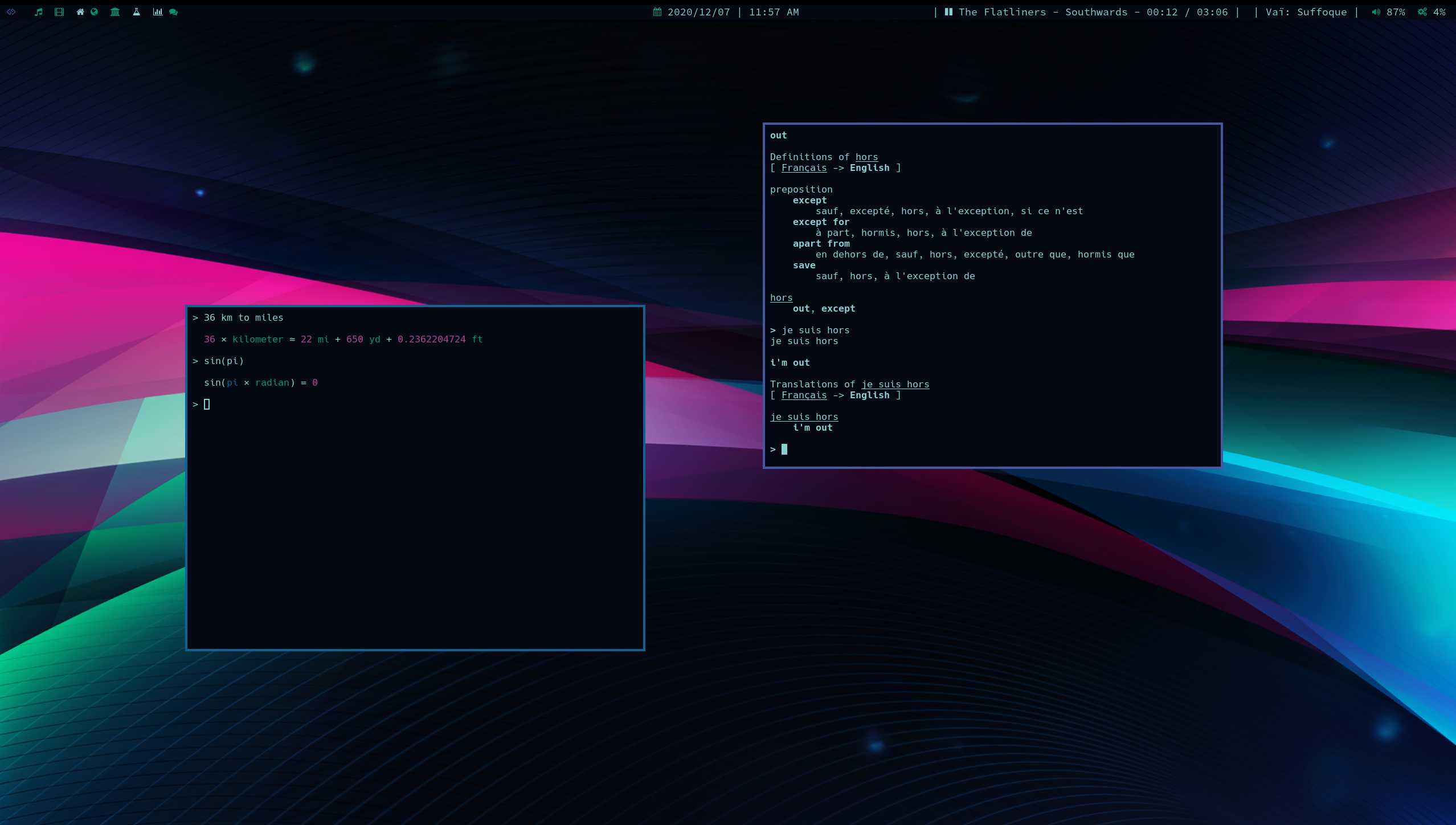
Task: Select the bar chart workspace icon
Action: pos(158,12)
